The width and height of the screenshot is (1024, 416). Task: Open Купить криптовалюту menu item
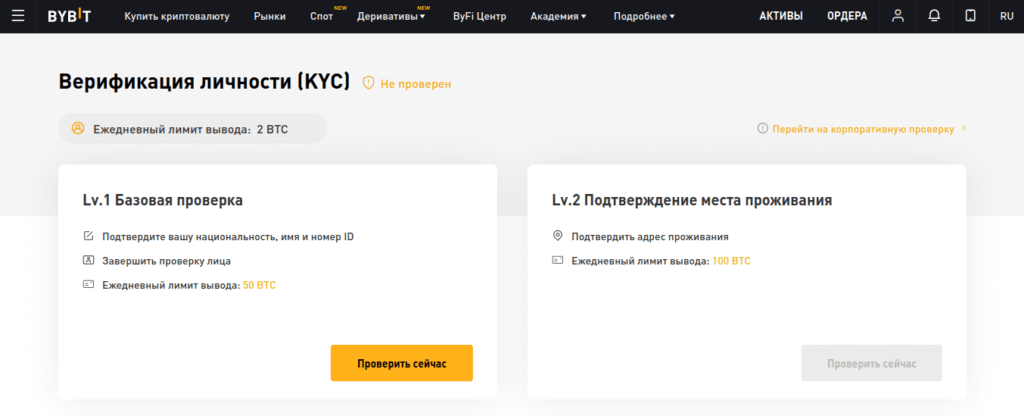pos(176,17)
